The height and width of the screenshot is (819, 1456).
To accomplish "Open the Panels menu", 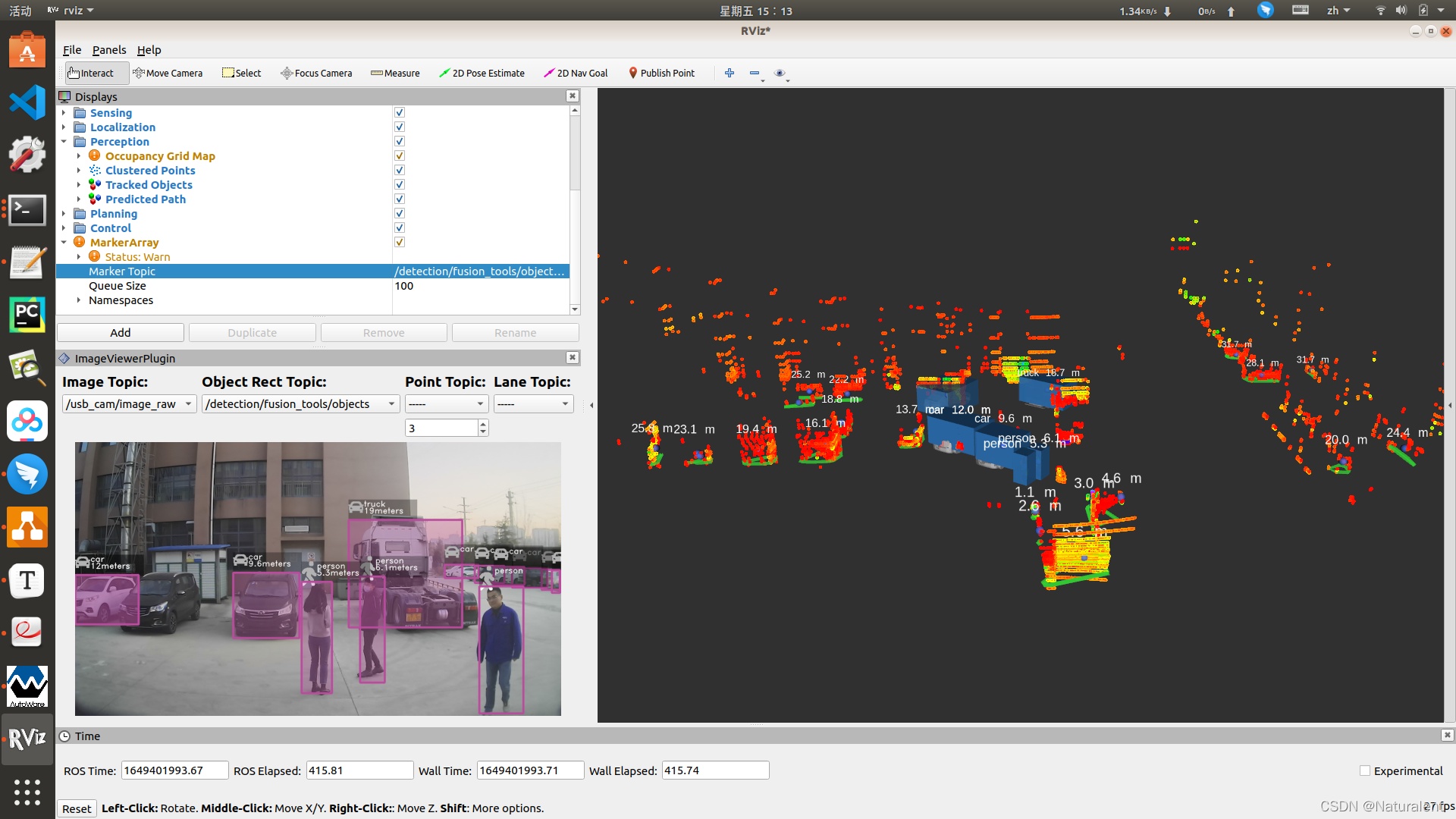I will pos(109,50).
